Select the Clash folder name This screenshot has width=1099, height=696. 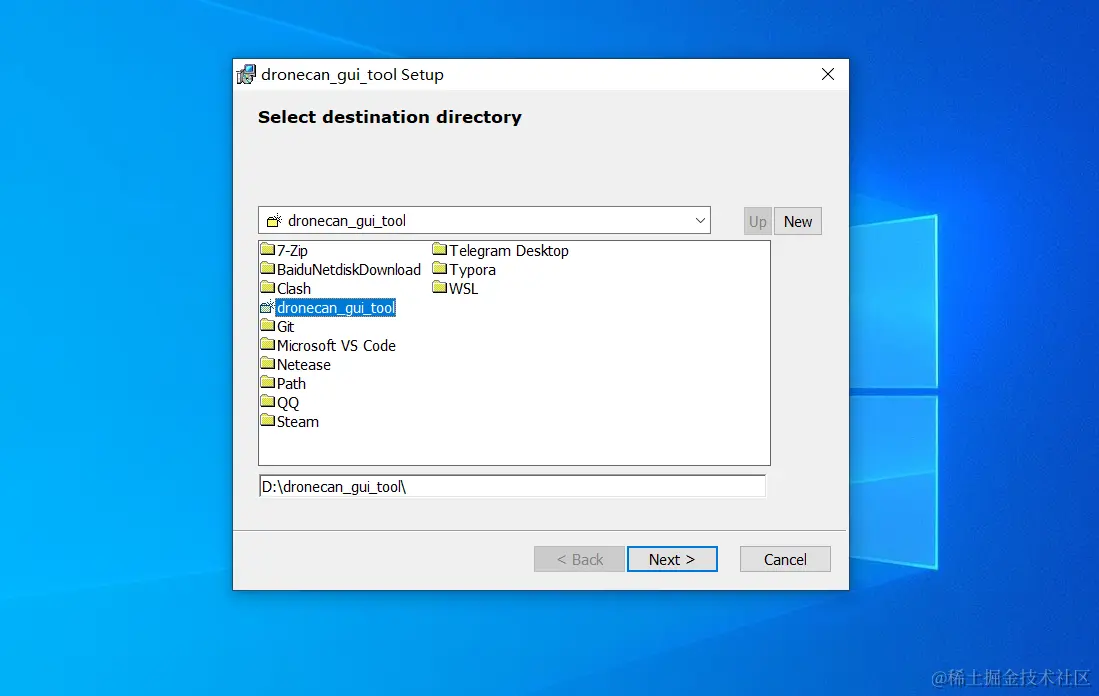[294, 288]
